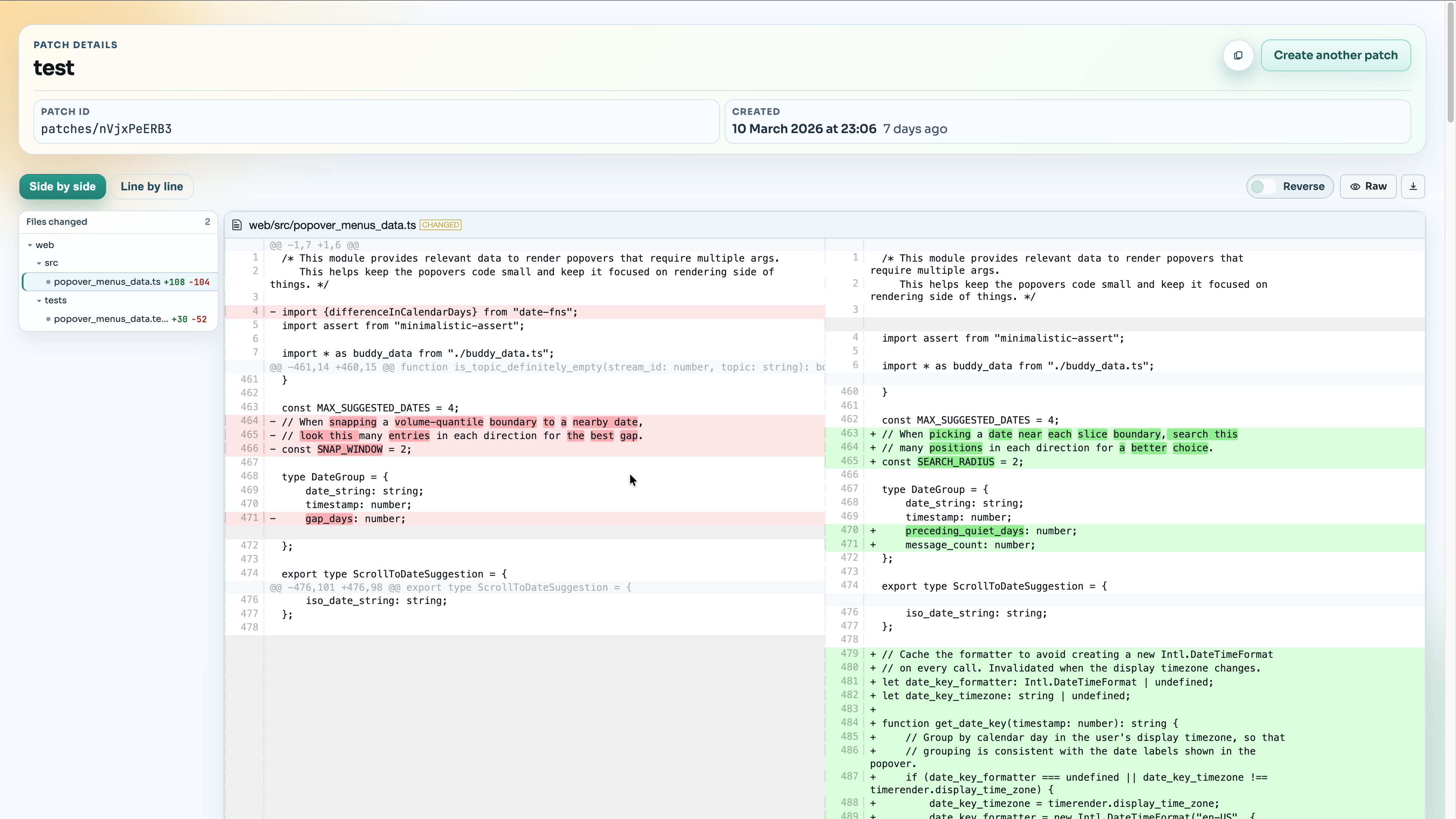Screen dimensions: 1456x819
Task: Click Create another patch button
Action: (x=1335, y=55)
